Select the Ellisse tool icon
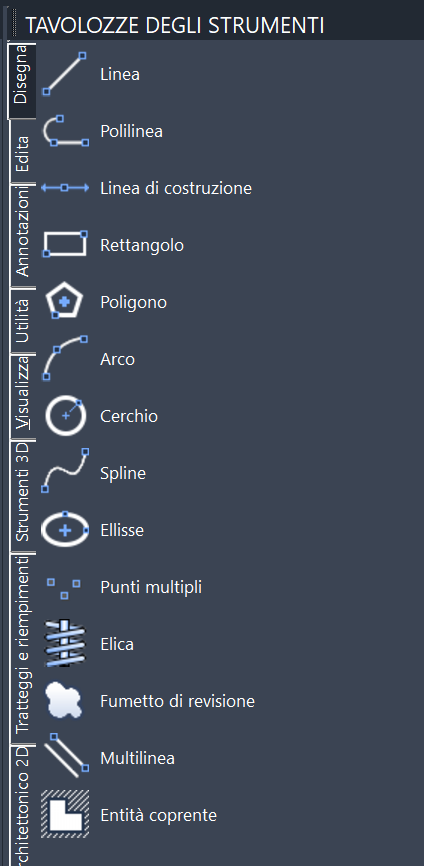Screen dimensions: 424x866 click(x=65, y=530)
